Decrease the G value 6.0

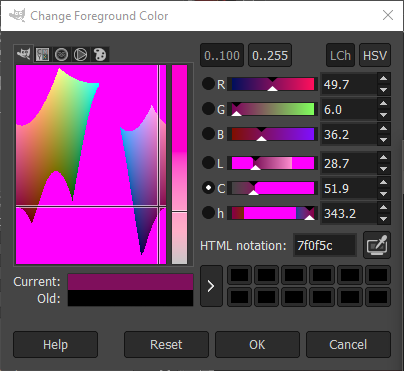384,115
